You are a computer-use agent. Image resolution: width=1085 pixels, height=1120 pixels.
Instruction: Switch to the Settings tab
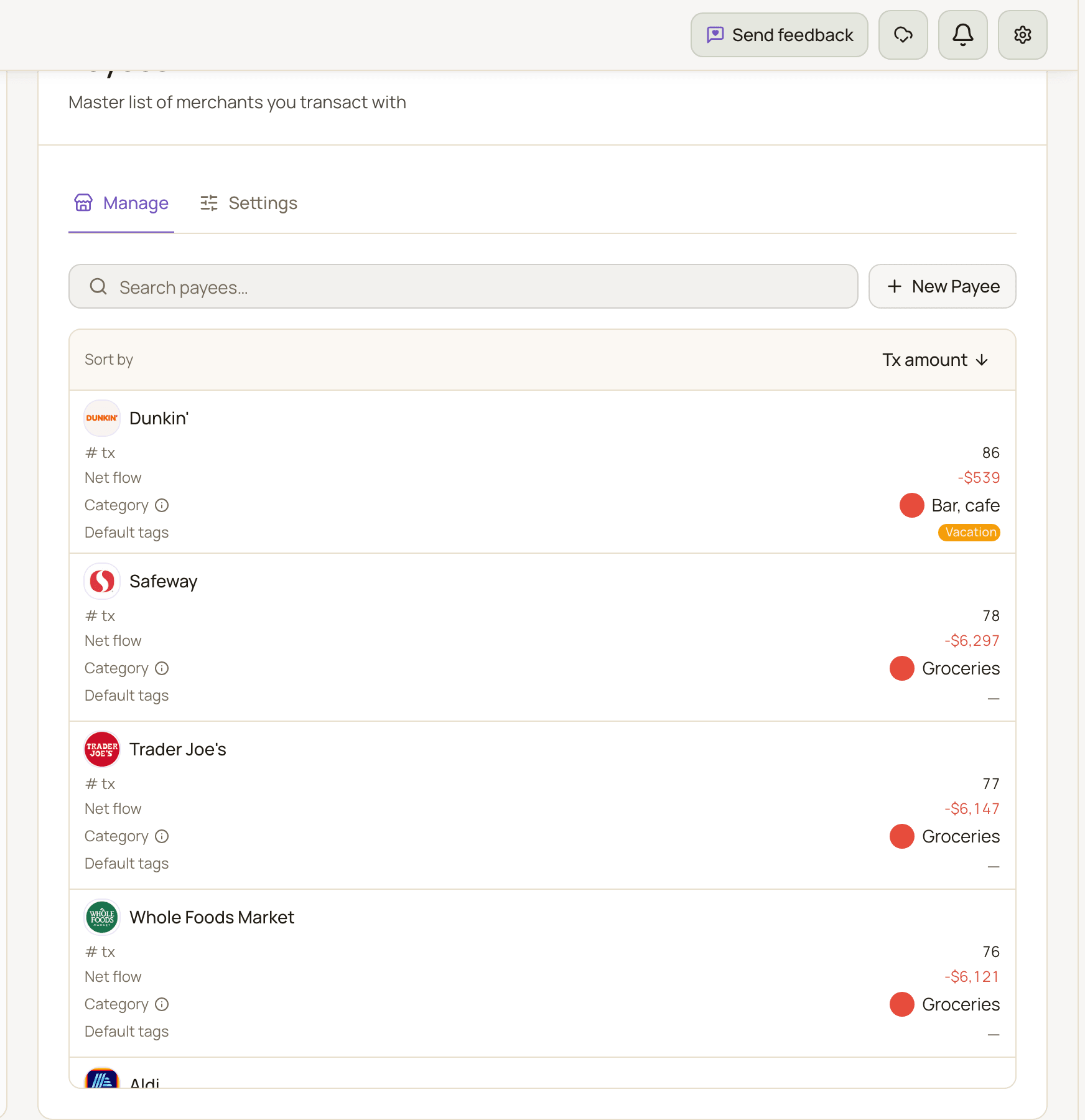coord(249,203)
